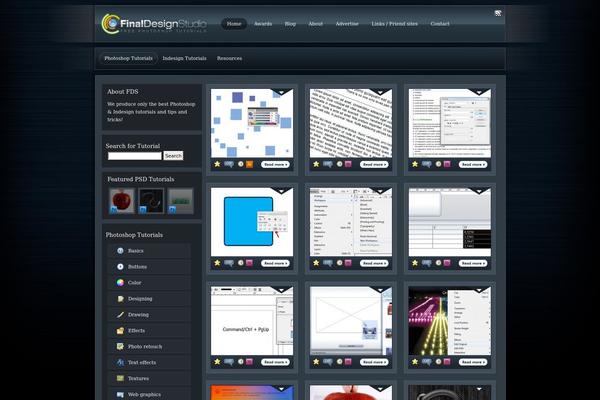Open comments icon on blue squares card
The width and height of the screenshot is (600, 400).
tap(229, 164)
